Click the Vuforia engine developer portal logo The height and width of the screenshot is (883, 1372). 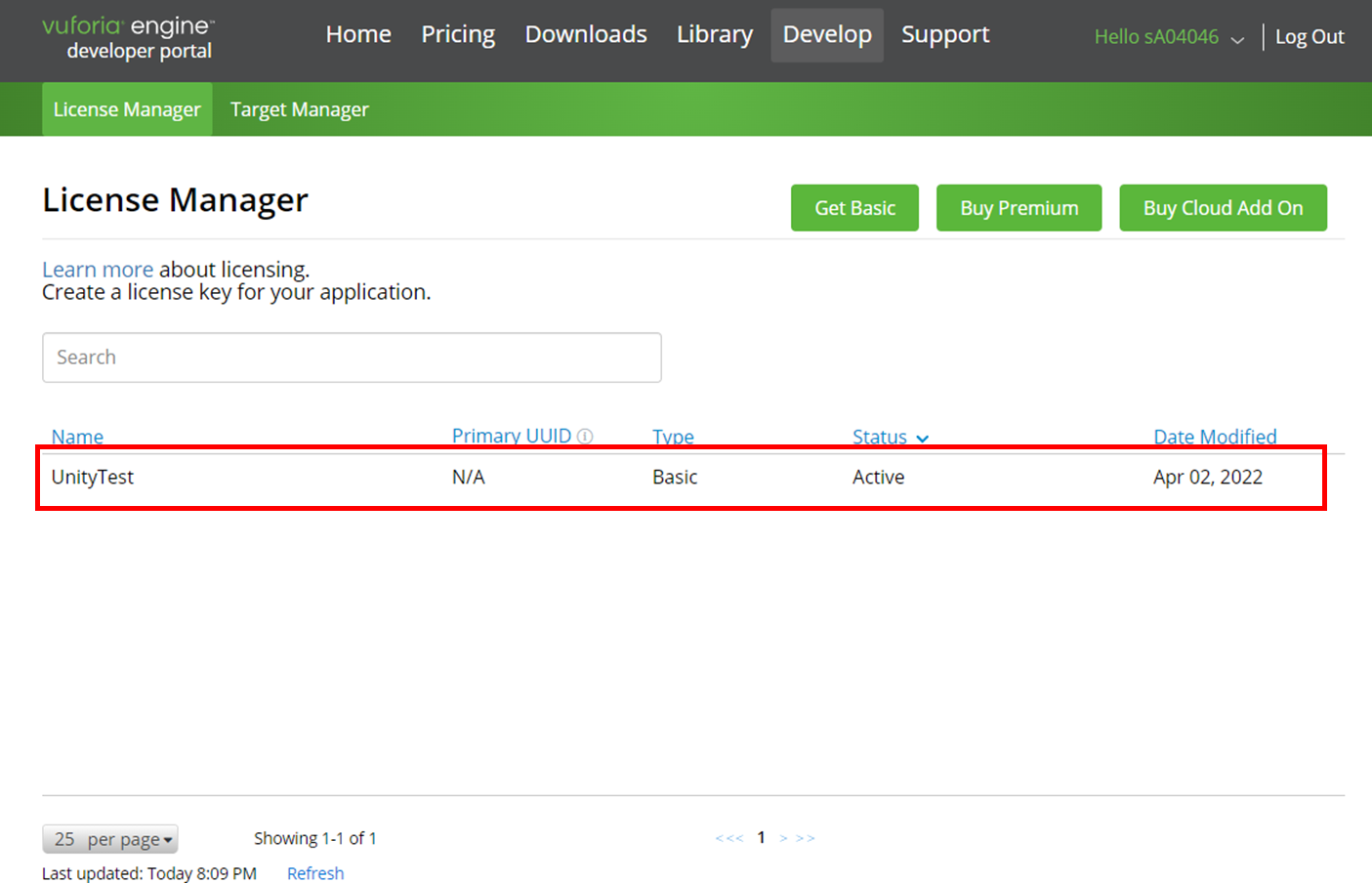pyautogui.click(x=128, y=38)
